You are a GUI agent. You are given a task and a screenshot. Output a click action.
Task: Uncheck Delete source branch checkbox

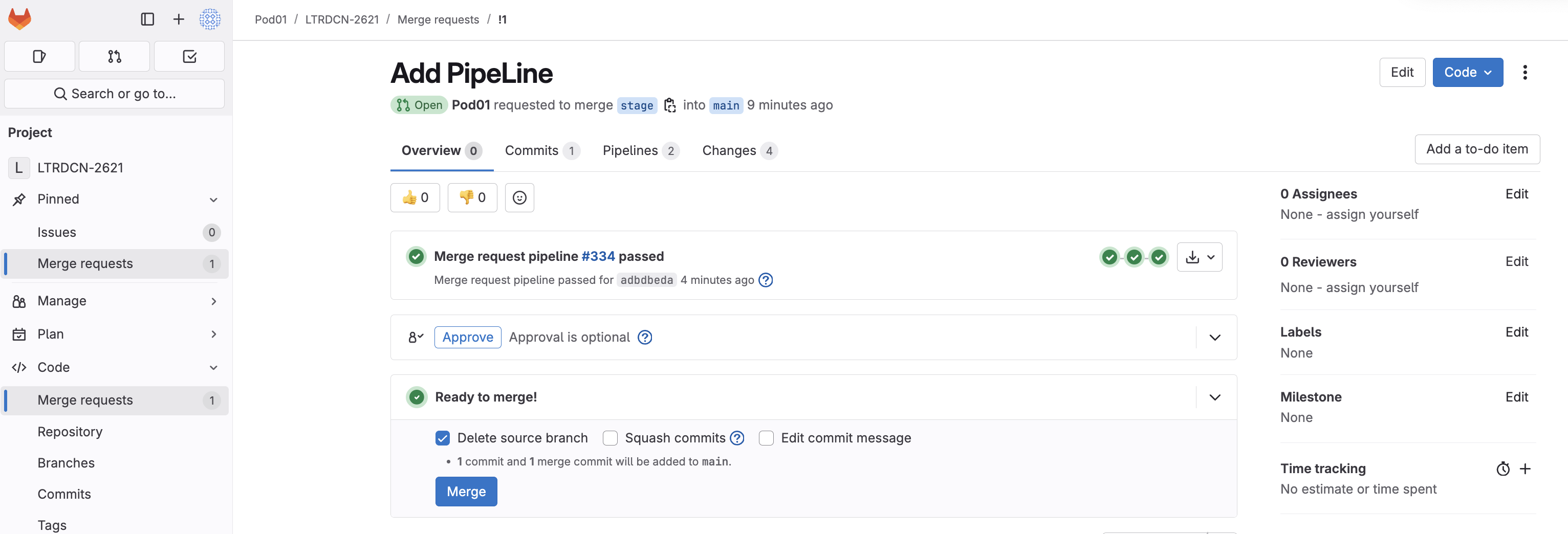pos(443,438)
